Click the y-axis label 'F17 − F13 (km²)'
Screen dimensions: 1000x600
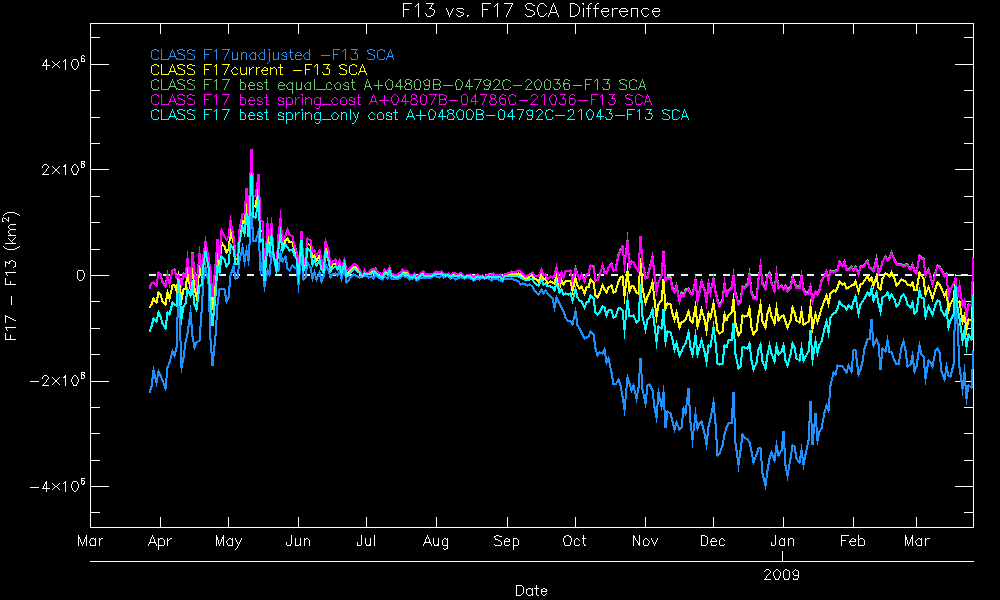(x=13, y=276)
